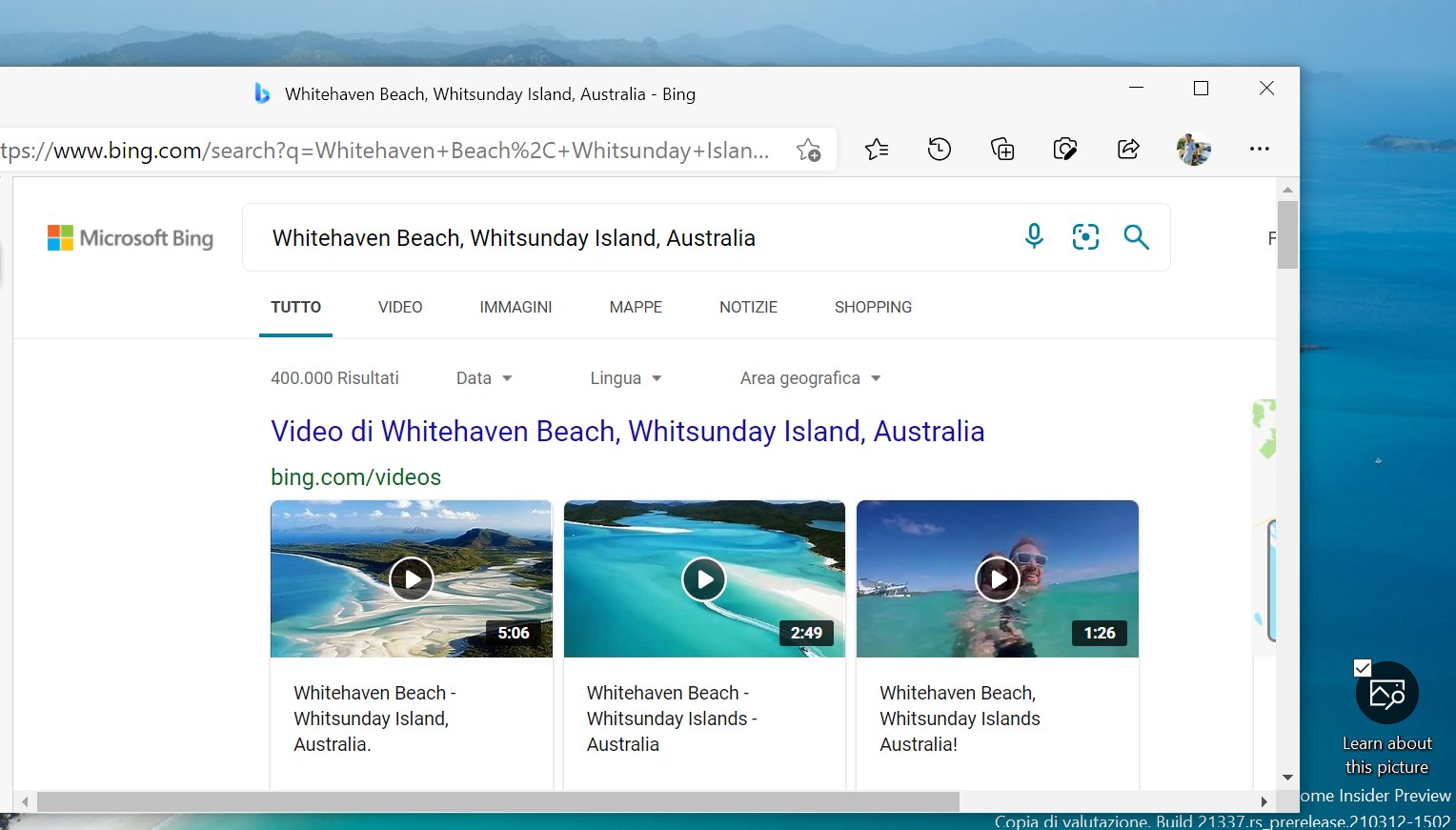Click the map preview at page edge
The image size is (1456, 830).
point(1264,526)
